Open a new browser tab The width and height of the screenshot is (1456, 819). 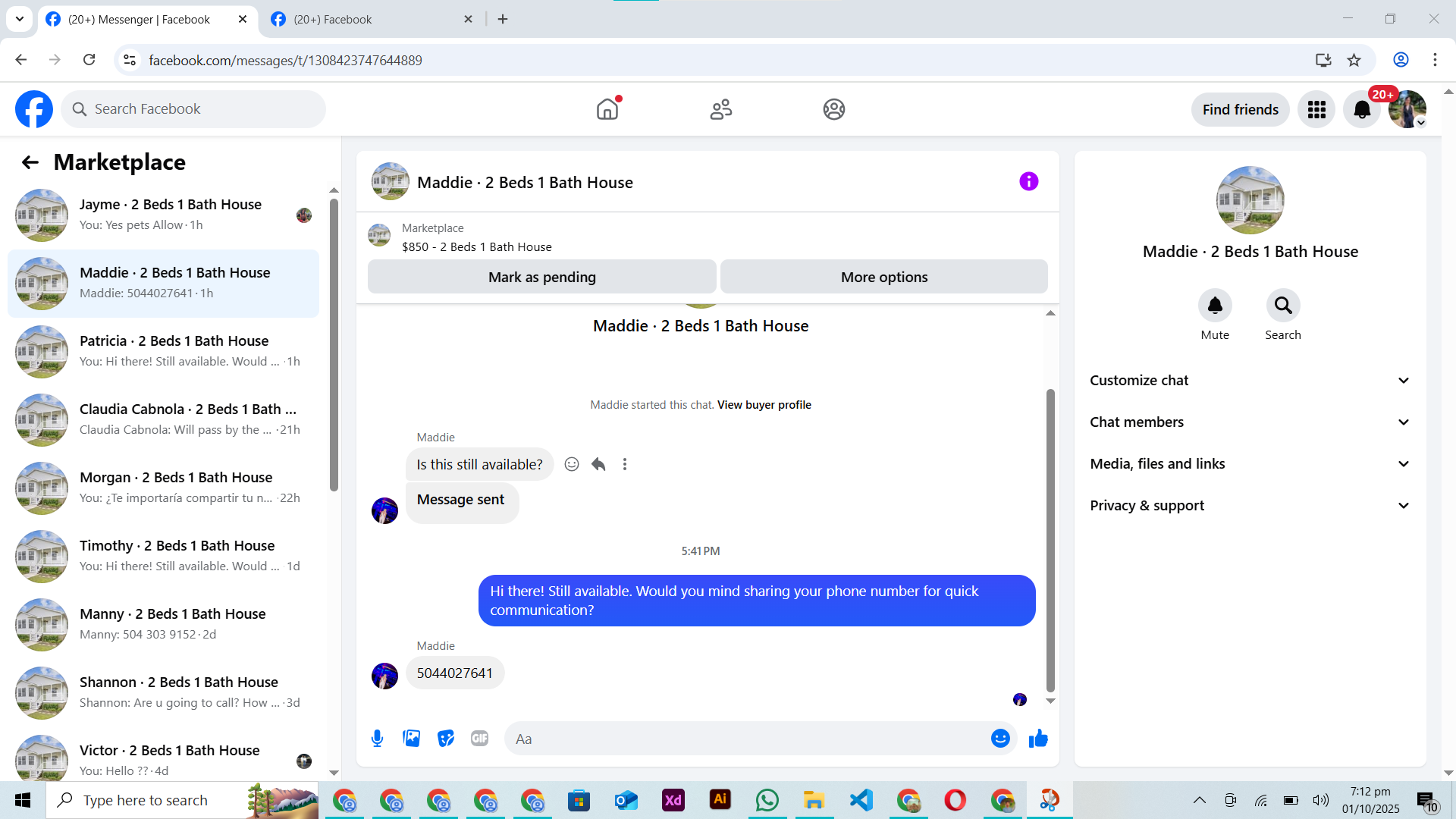point(503,19)
